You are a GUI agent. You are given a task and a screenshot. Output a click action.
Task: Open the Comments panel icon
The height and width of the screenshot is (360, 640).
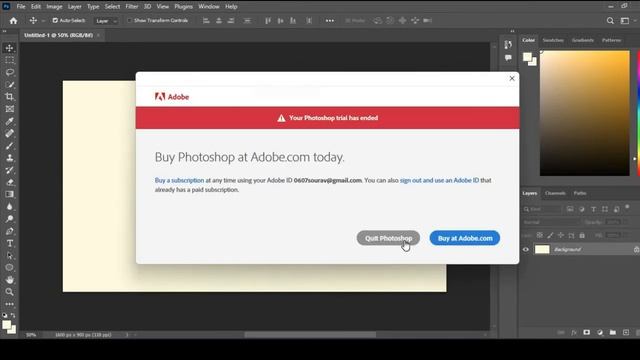coord(508,58)
